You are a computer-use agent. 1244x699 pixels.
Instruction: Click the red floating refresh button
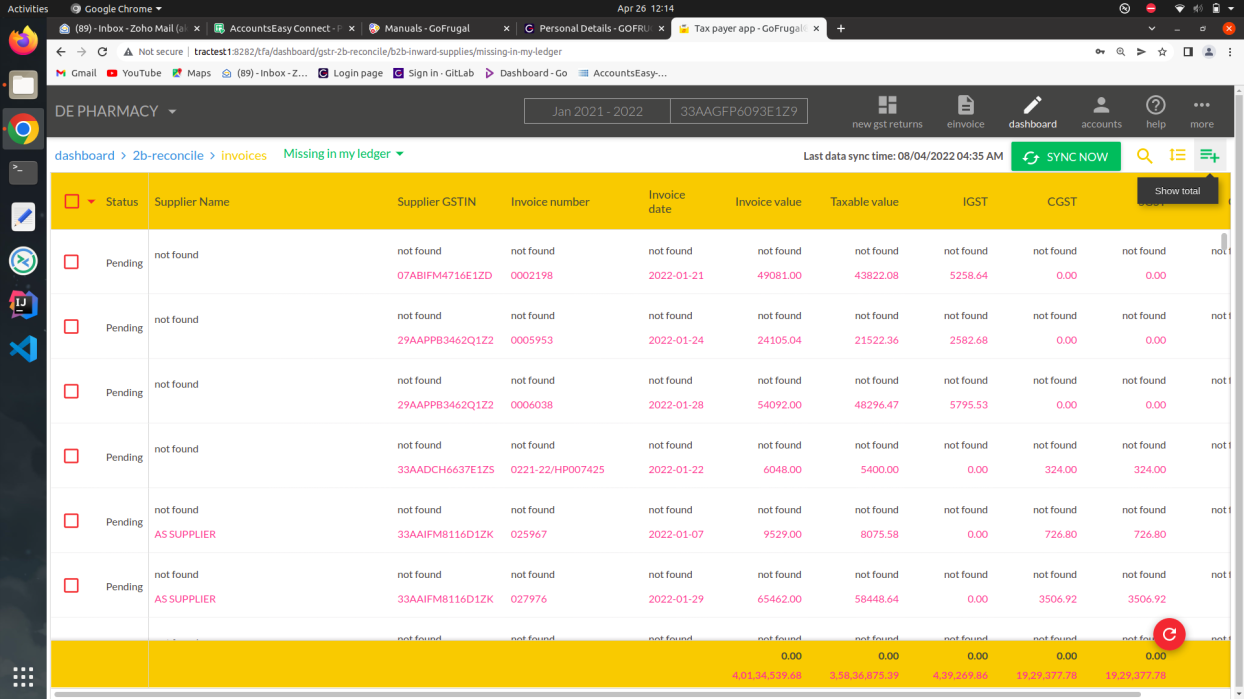1169,634
